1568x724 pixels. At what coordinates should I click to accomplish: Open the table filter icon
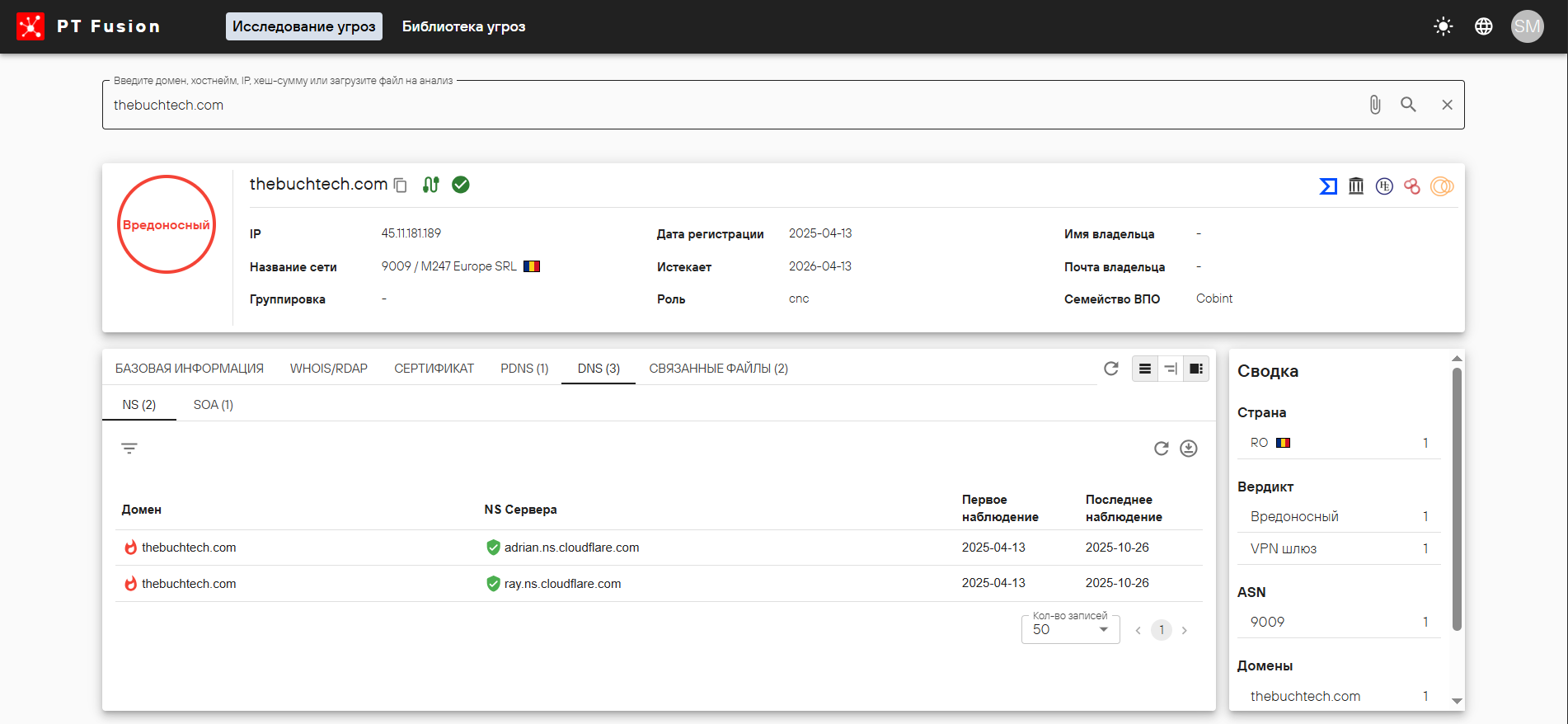129,449
